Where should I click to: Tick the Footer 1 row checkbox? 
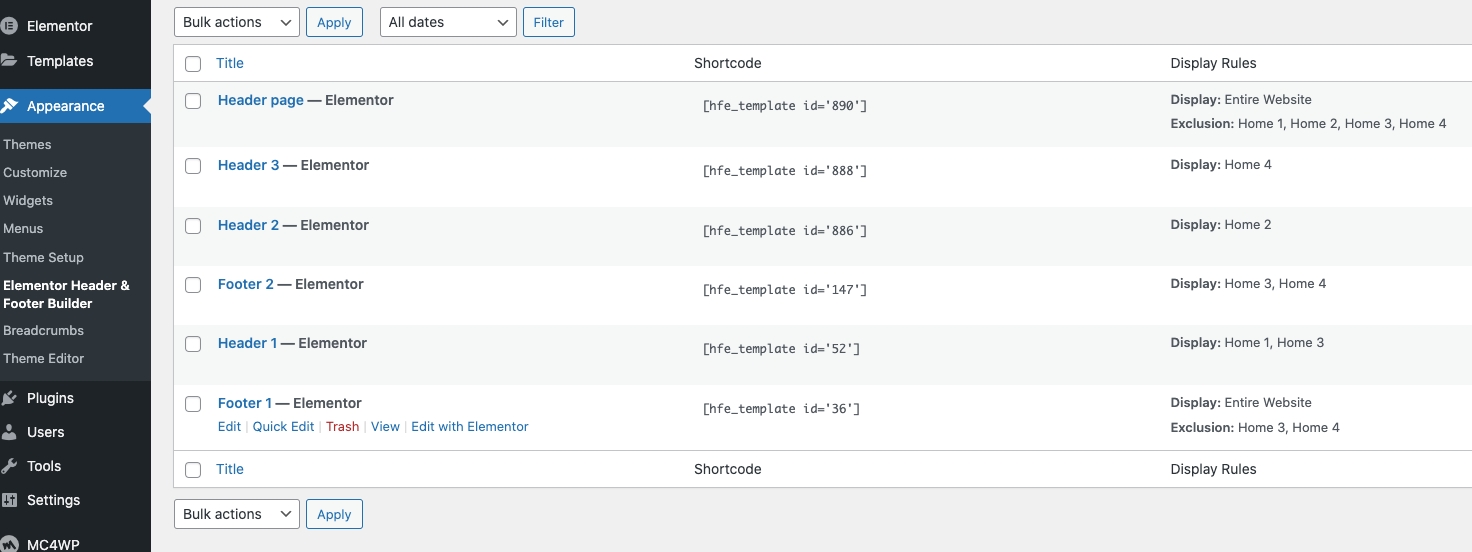(x=193, y=404)
